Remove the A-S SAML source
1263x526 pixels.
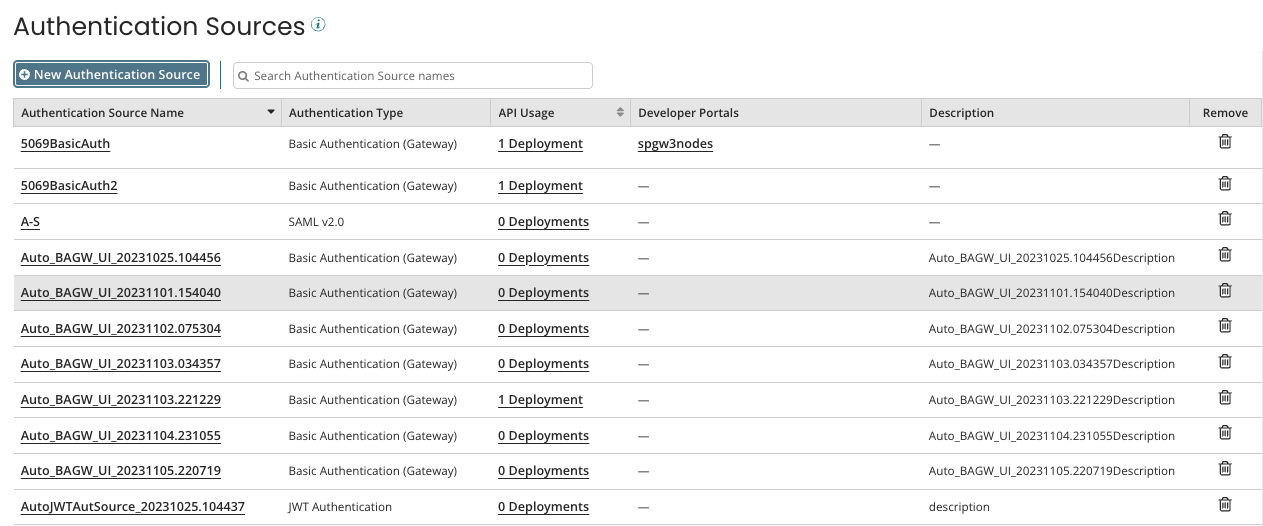tap(1224, 219)
